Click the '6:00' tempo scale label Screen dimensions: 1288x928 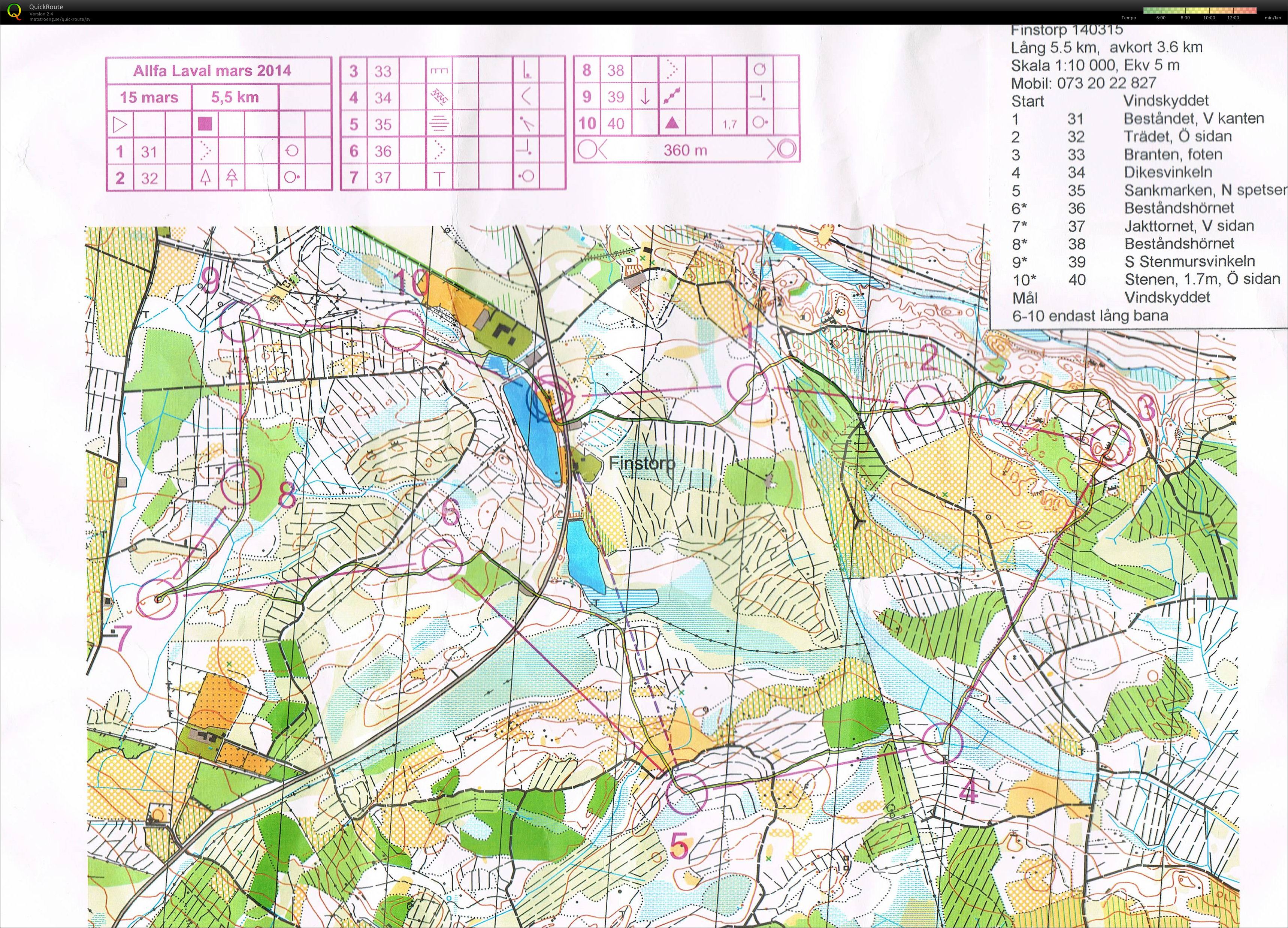click(1161, 18)
